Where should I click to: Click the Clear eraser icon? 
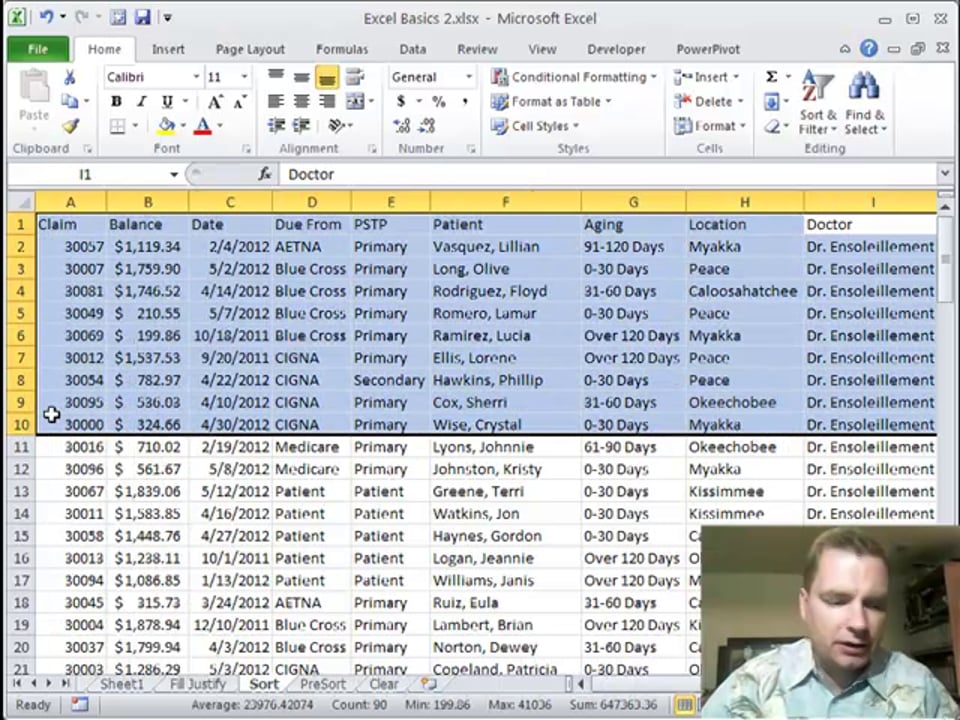click(772, 126)
